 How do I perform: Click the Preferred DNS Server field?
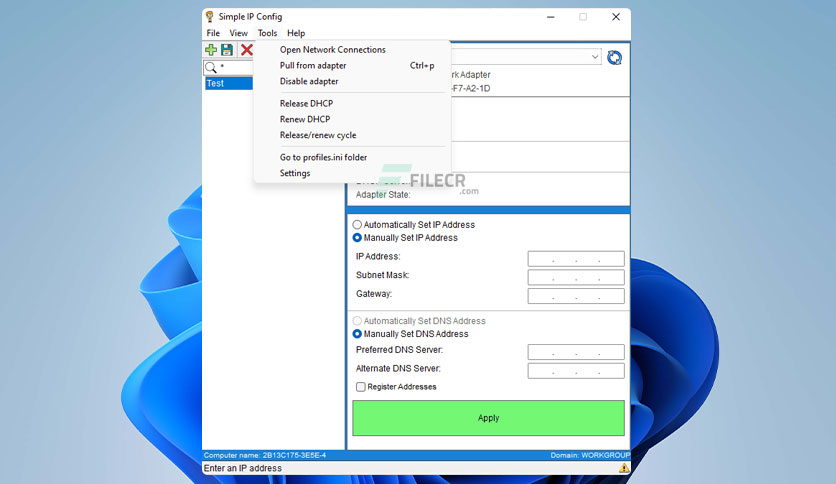[x=576, y=352]
